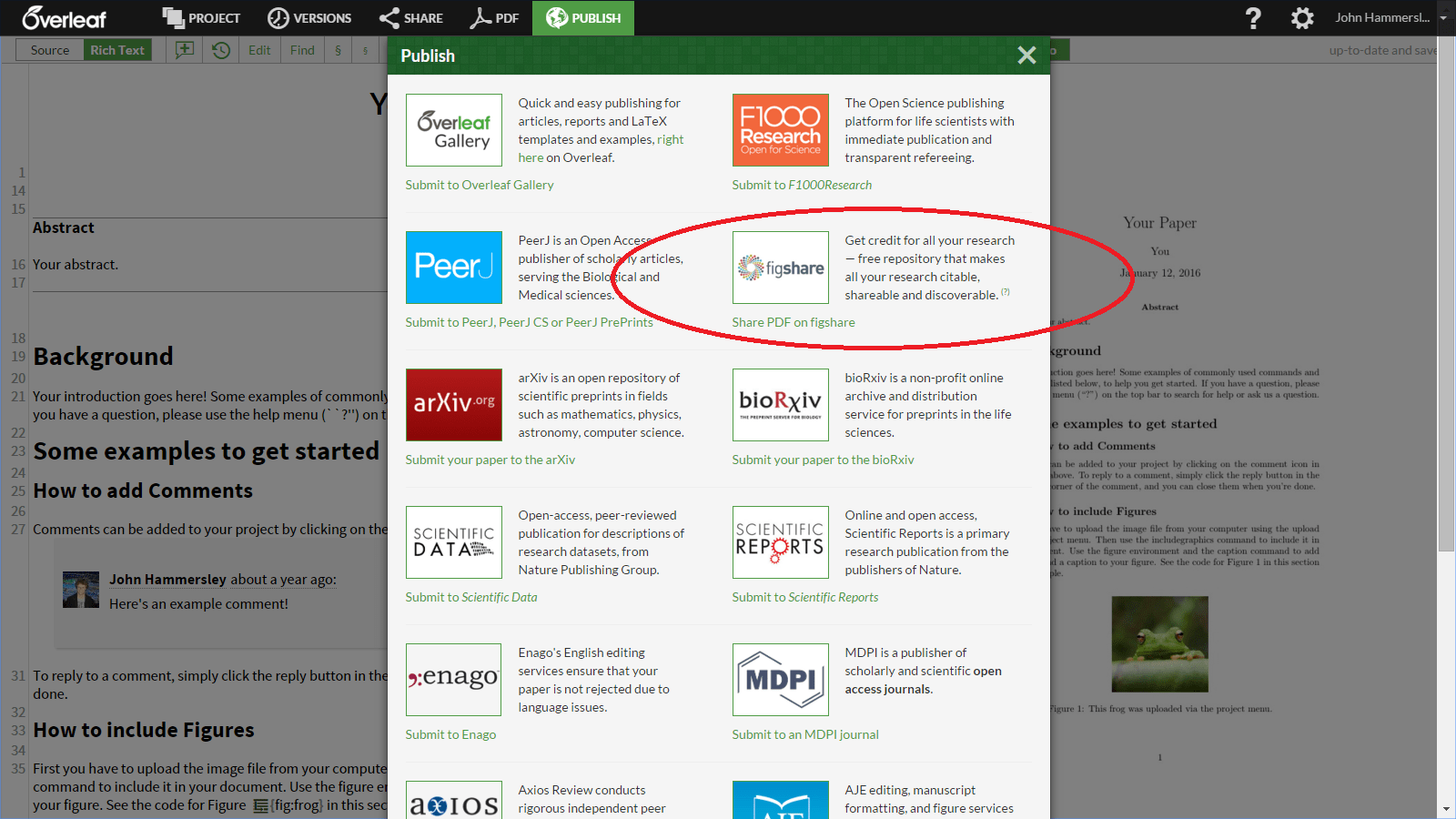Switch editor to Source mode
1456x819 pixels.
pyautogui.click(x=50, y=50)
